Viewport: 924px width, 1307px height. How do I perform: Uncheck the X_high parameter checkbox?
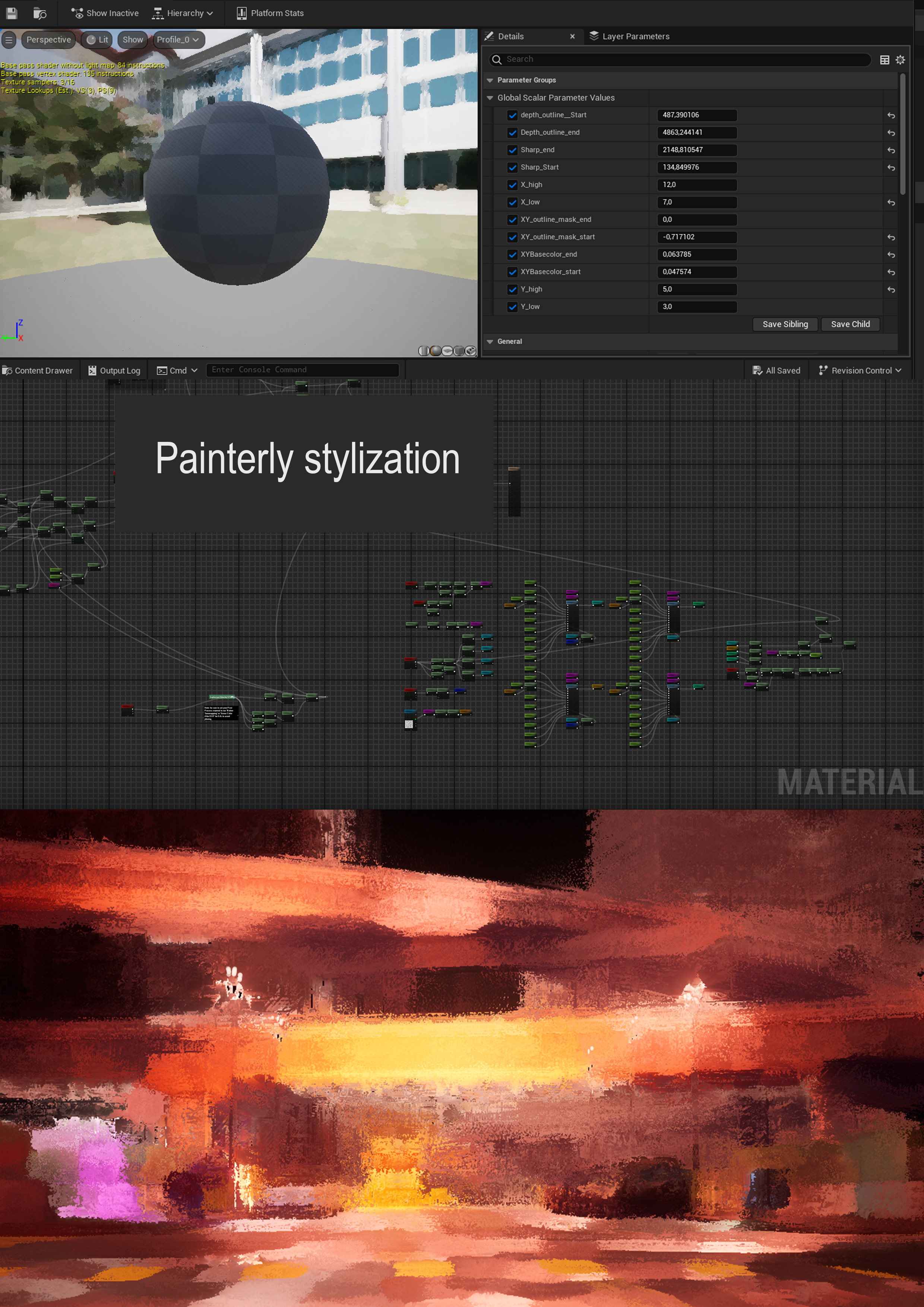coord(512,185)
